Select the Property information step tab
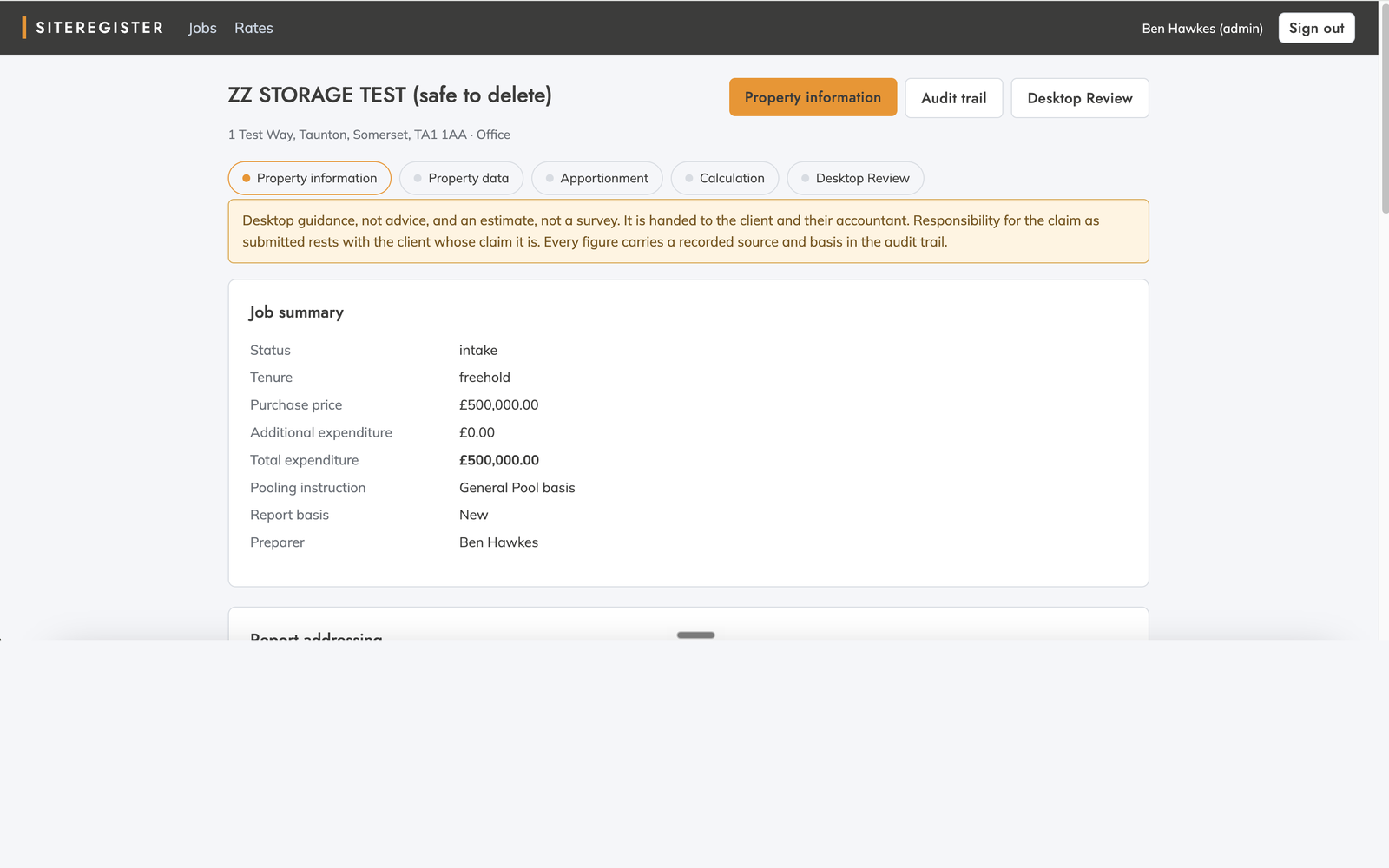The image size is (1389, 868). 309,178
